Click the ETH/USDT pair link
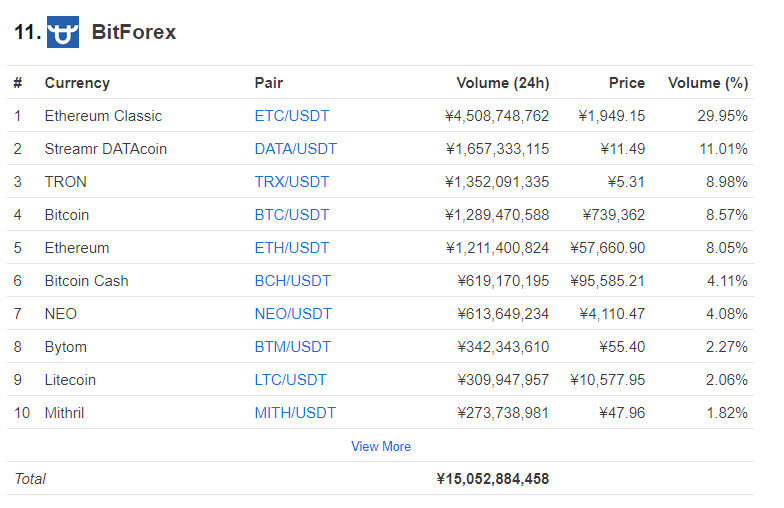 (x=291, y=248)
